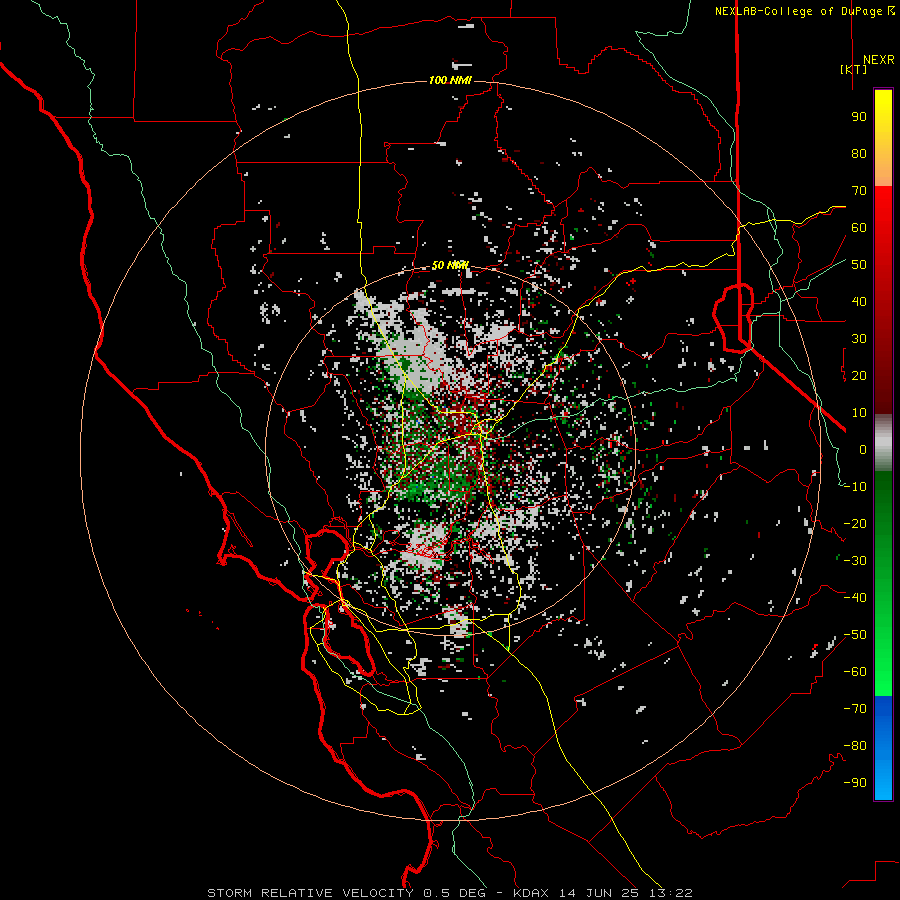900x900 pixels.
Task: Click the -90 value on velocity scale
Action: tap(855, 783)
